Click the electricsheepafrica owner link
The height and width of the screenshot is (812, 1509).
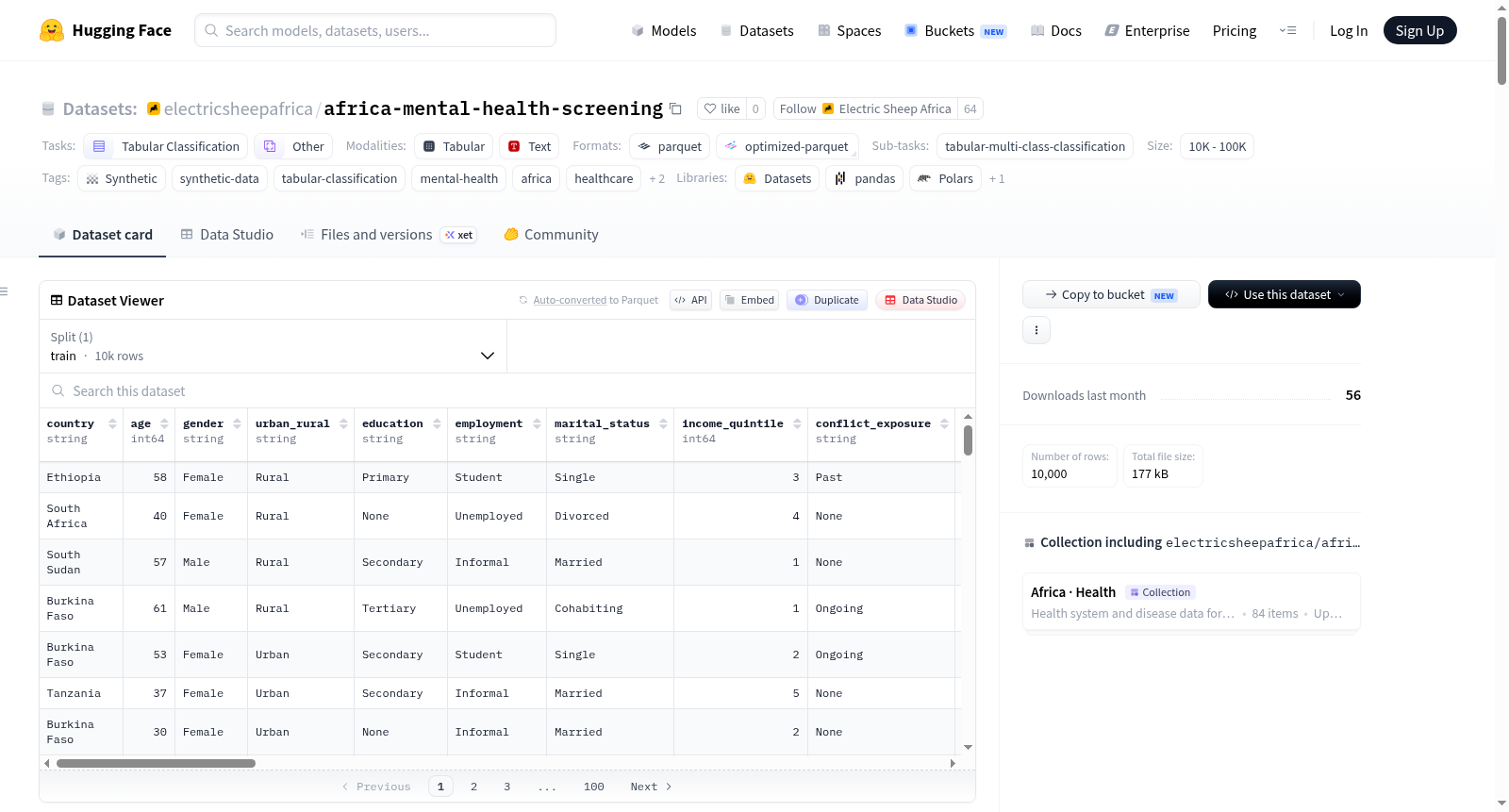point(238,108)
